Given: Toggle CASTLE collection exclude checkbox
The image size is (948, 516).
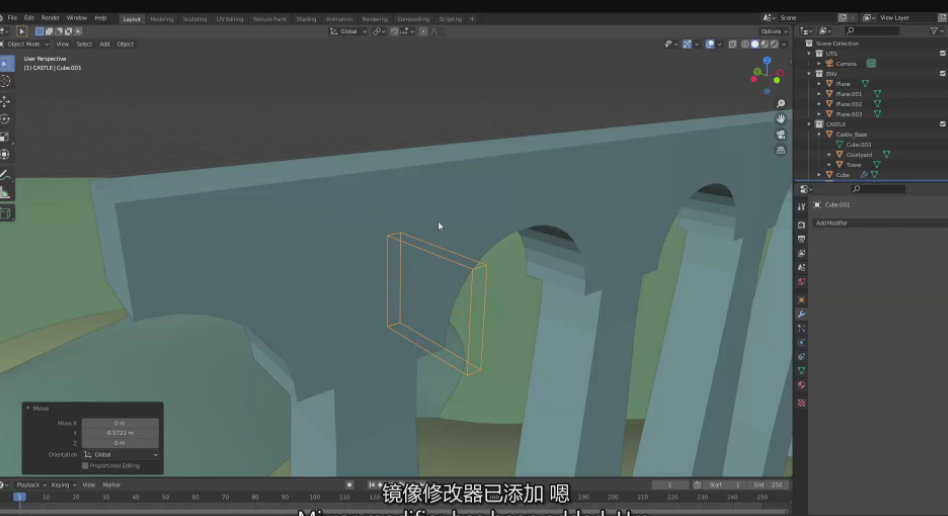Looking at the screenshot, I should [x=942, y=124].
